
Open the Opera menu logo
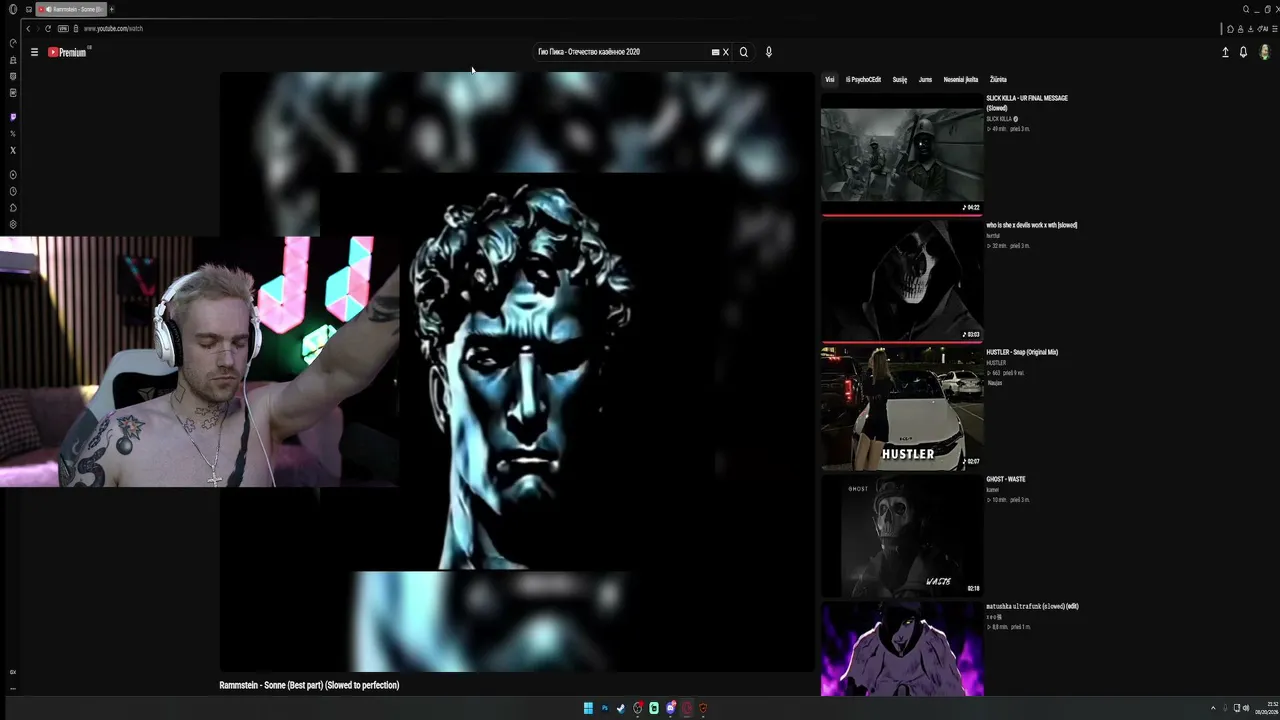13,9
